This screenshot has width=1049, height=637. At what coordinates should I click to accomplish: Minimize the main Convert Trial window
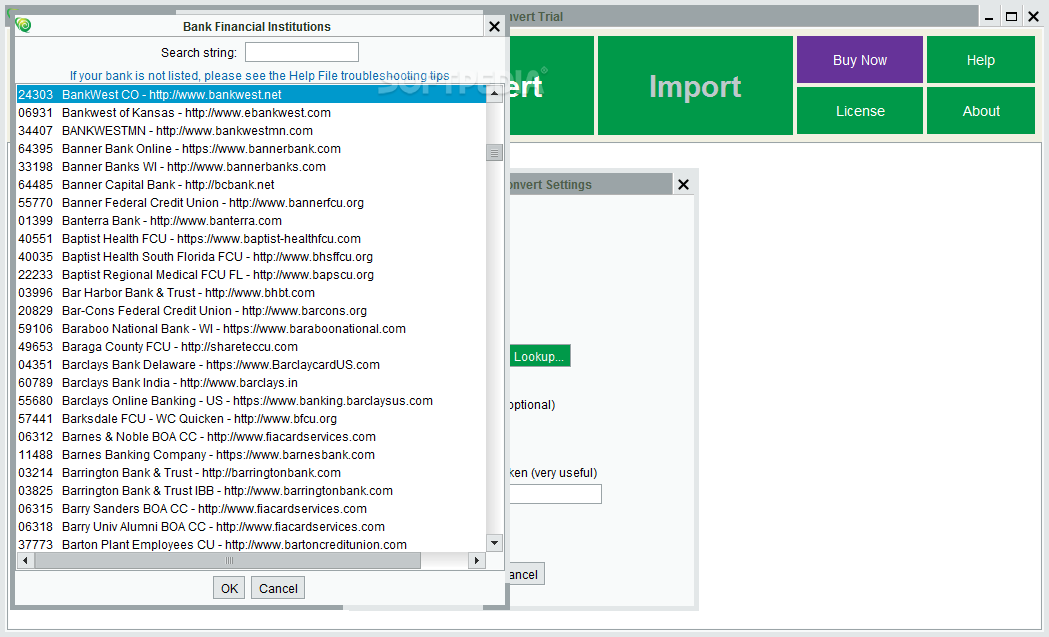[989, 17]
